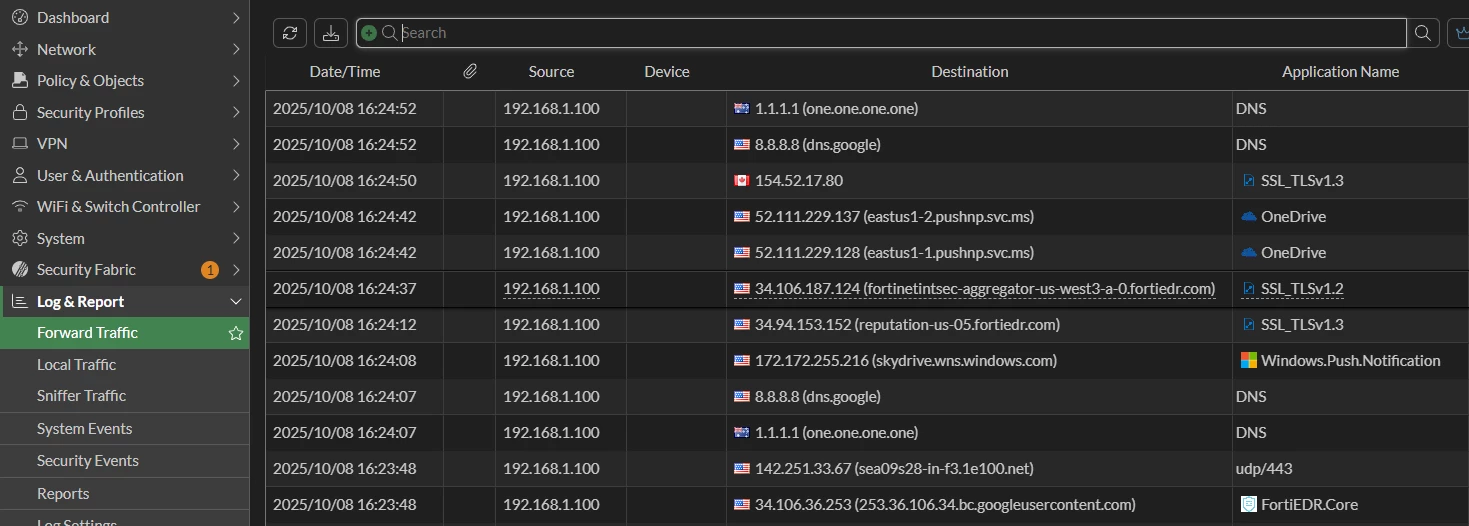1469x526 pixels.
Task: Click the timestamp 2025/10/08 16:24:12
Action: click(x=344, y=325)
